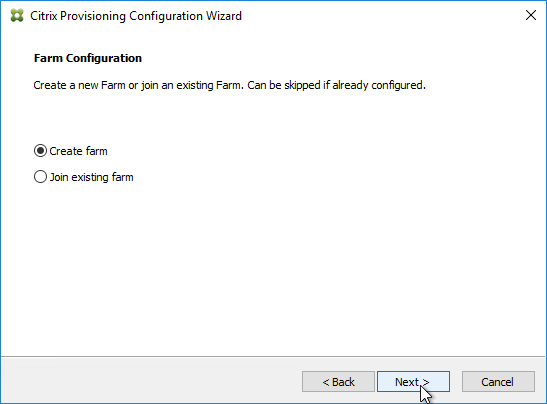
Task: Go to the next wizard step
Action: tap(413, 382)
